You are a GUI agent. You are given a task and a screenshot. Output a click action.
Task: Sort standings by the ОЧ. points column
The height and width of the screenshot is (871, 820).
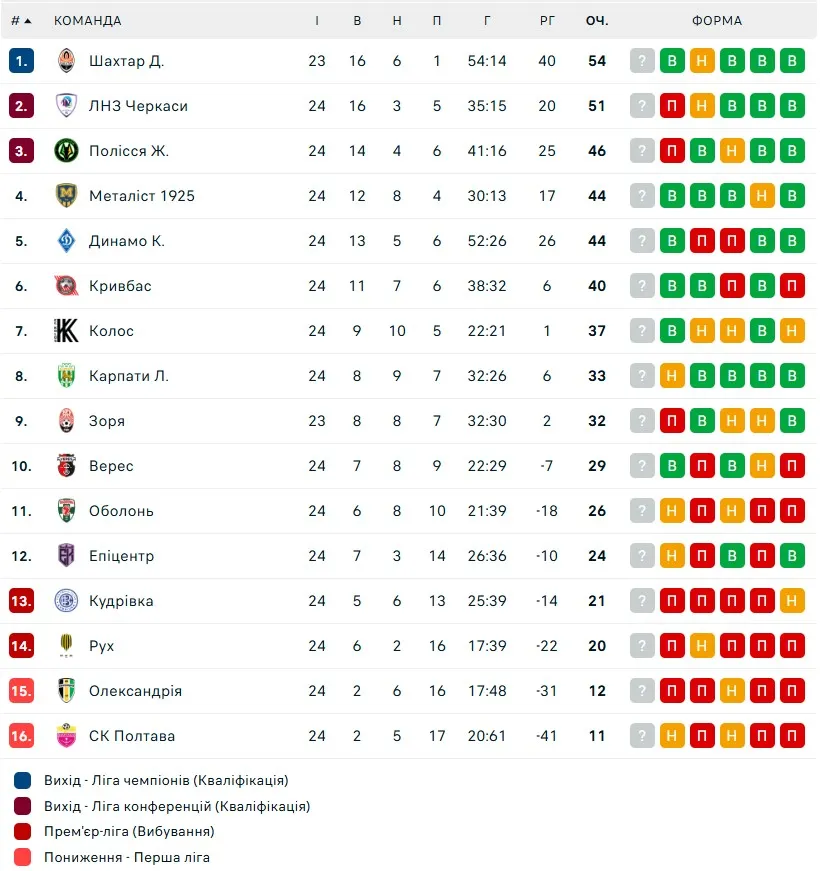click(x=597, y=21)
